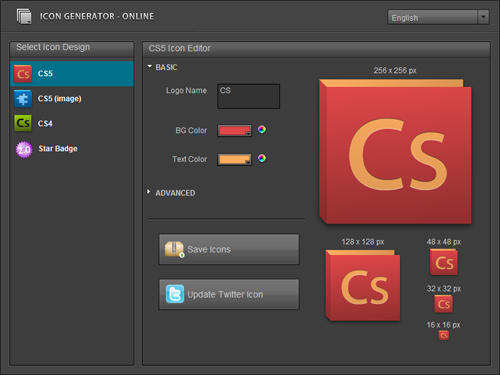Collapse the BASIC section
Viewport: 500px width, 375px height.
click(x=149, y=66)
